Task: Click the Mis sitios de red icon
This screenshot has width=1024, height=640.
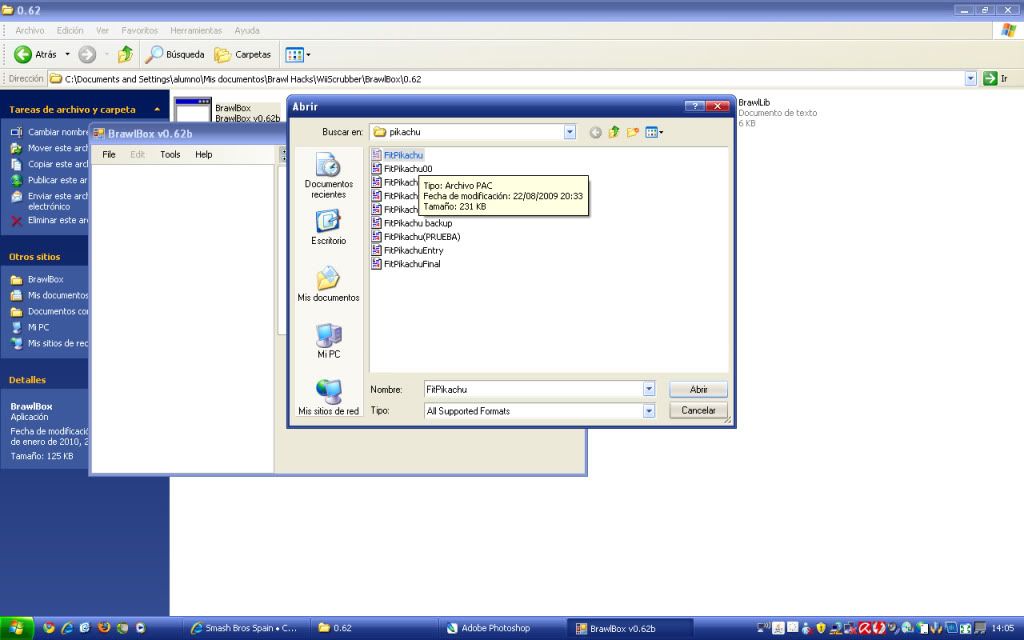Action: [x=328, y=396]
